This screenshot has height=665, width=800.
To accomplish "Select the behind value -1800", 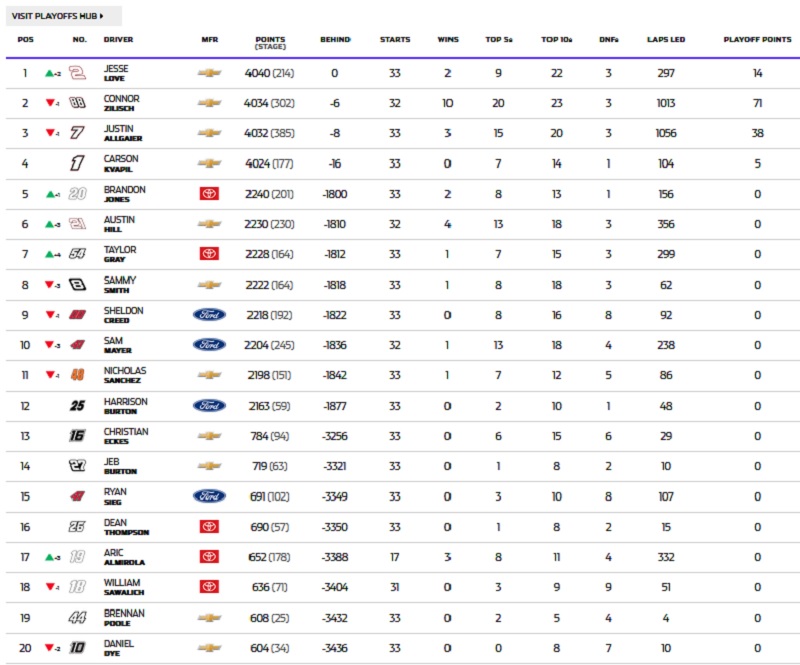I will (335, 194).
